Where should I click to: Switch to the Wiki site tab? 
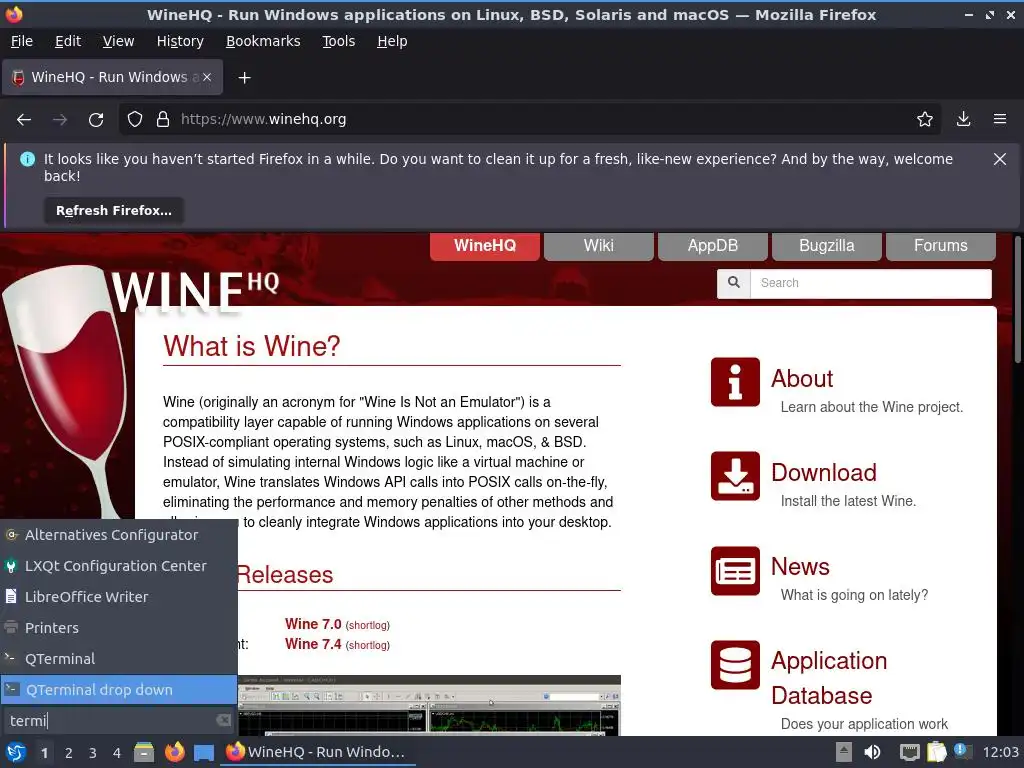tap(598, 246)
